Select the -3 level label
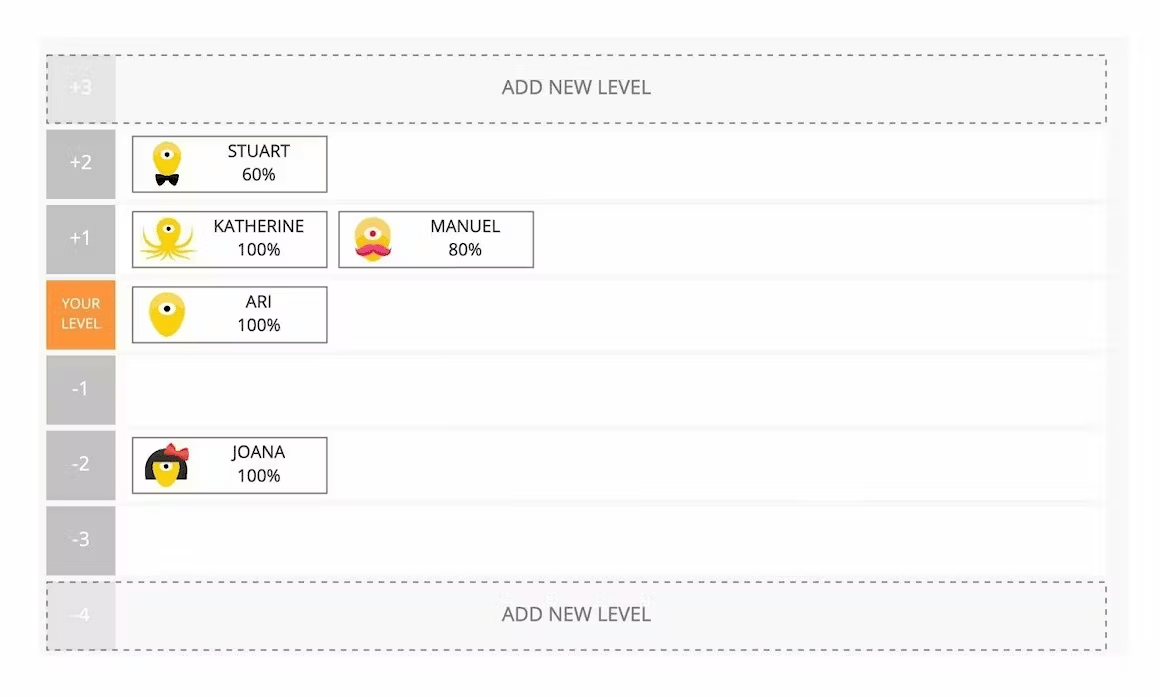Image resolution: width=1160 pixels, height=697 pixels. point(81,540)
